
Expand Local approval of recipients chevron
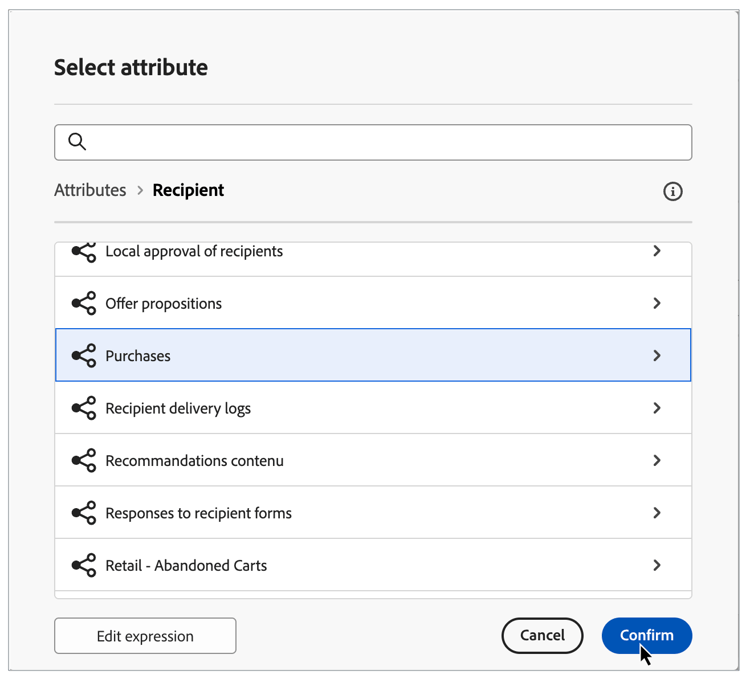coord(657,251)
